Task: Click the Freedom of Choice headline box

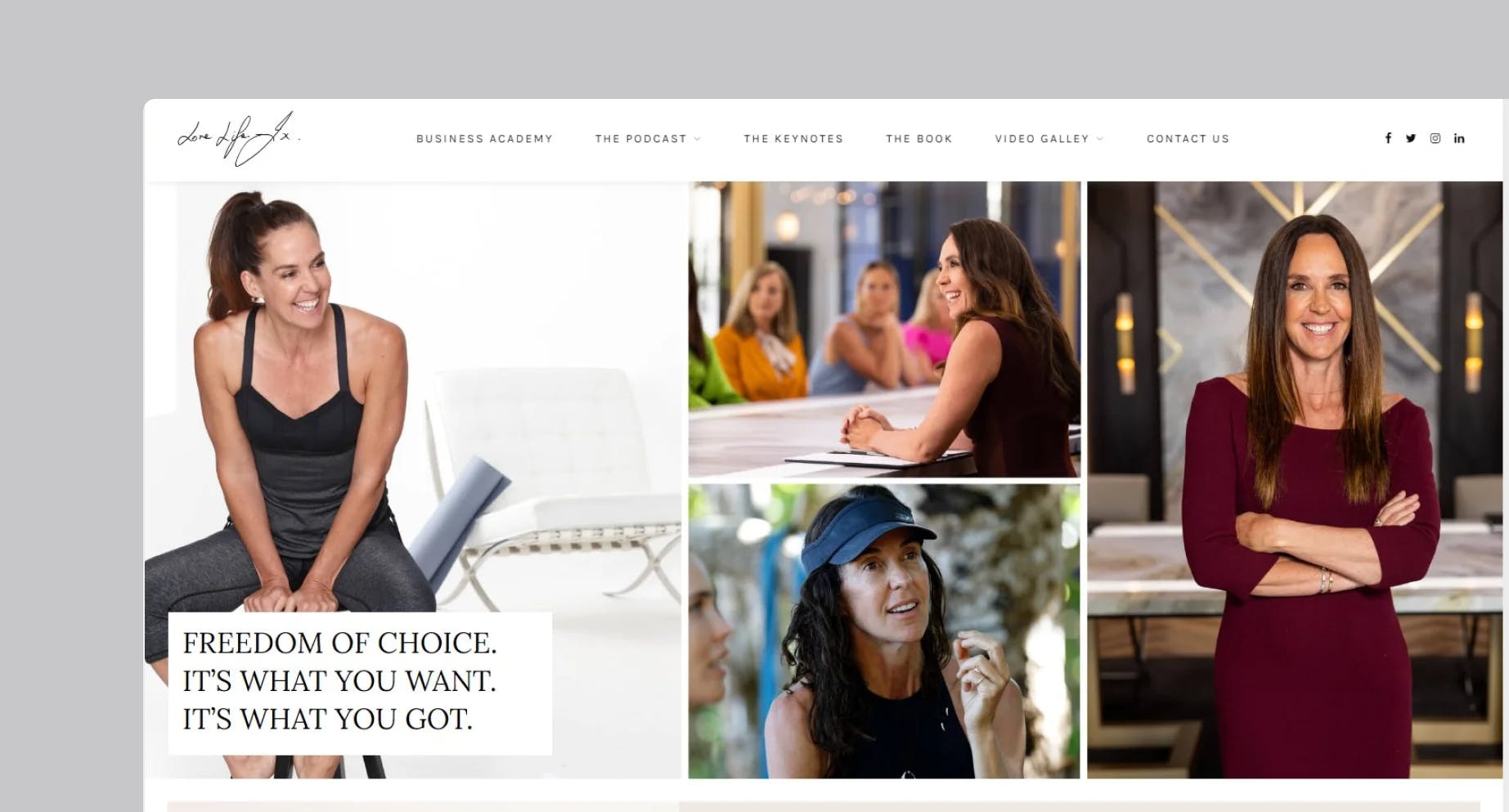Action: (x=360, y=683)
